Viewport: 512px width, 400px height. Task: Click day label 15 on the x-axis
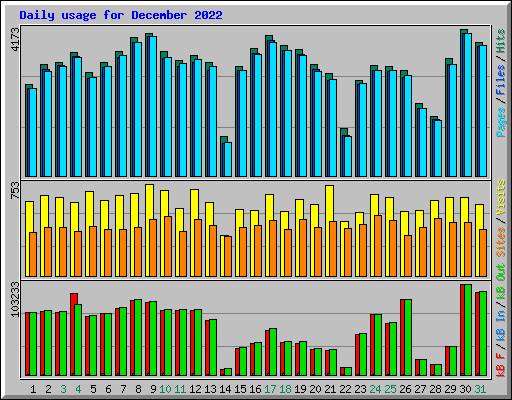(240, 389)
